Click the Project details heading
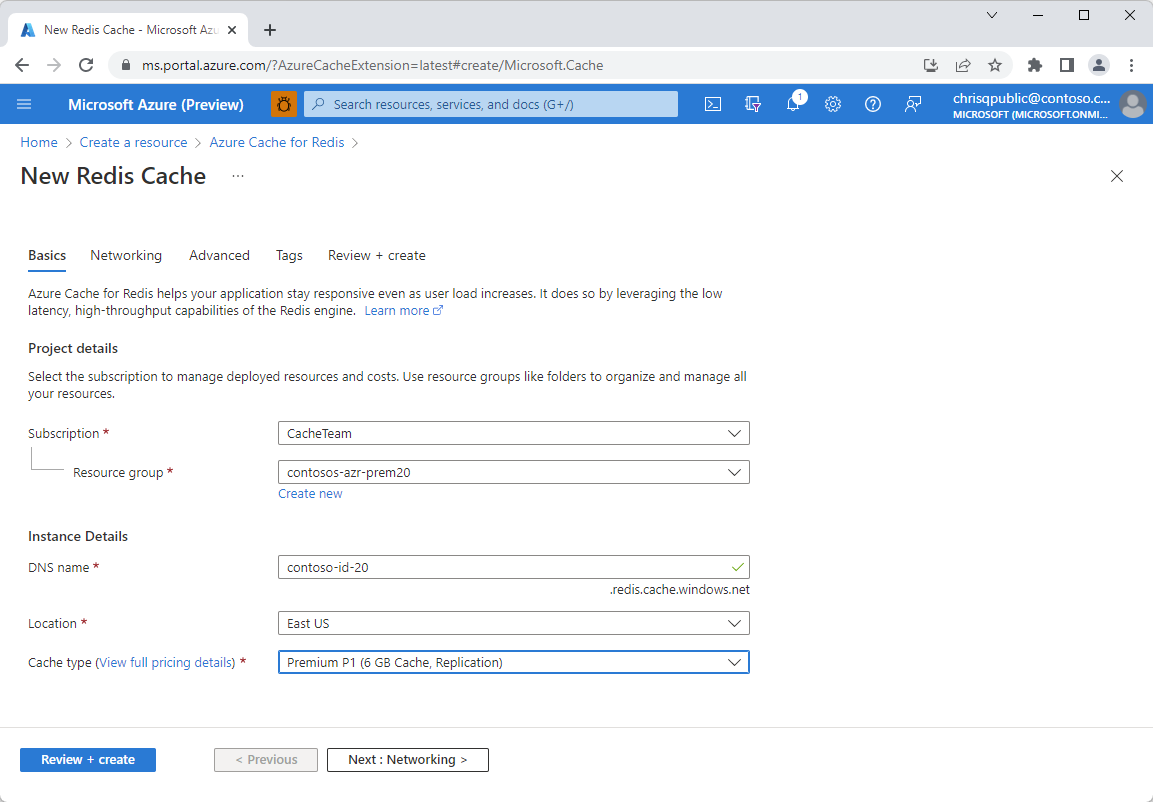 click(x=73, y=348)
